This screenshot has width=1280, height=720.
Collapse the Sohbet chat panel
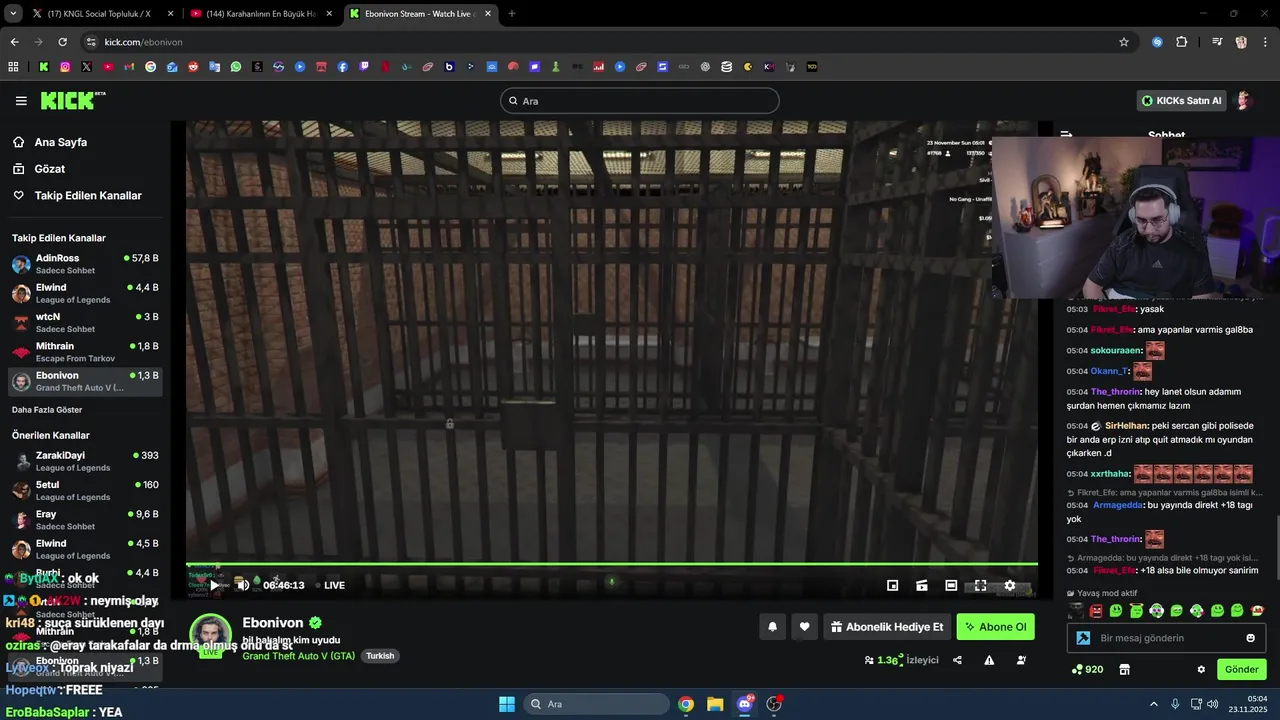click(1066, 135)
